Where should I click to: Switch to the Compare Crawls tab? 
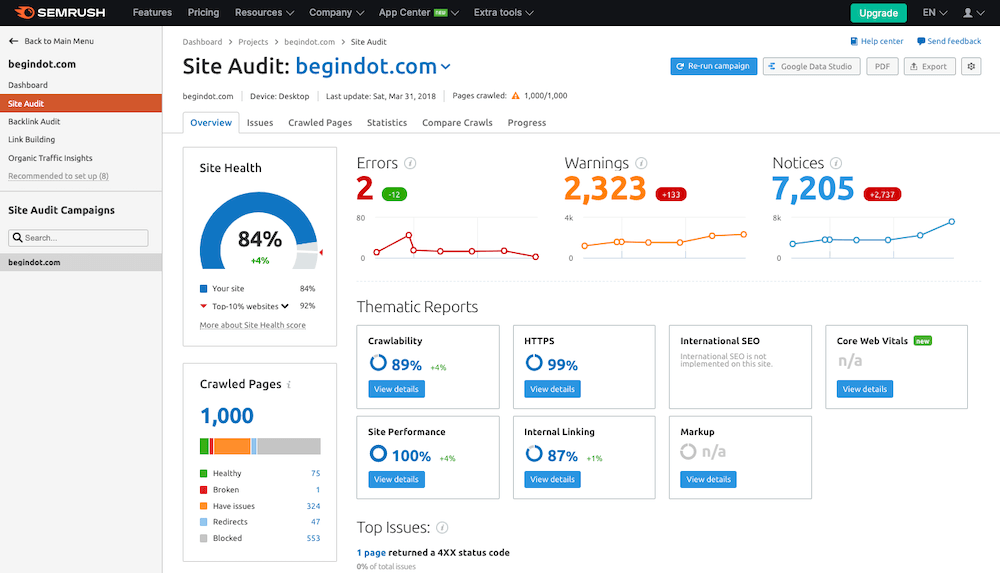457,123
